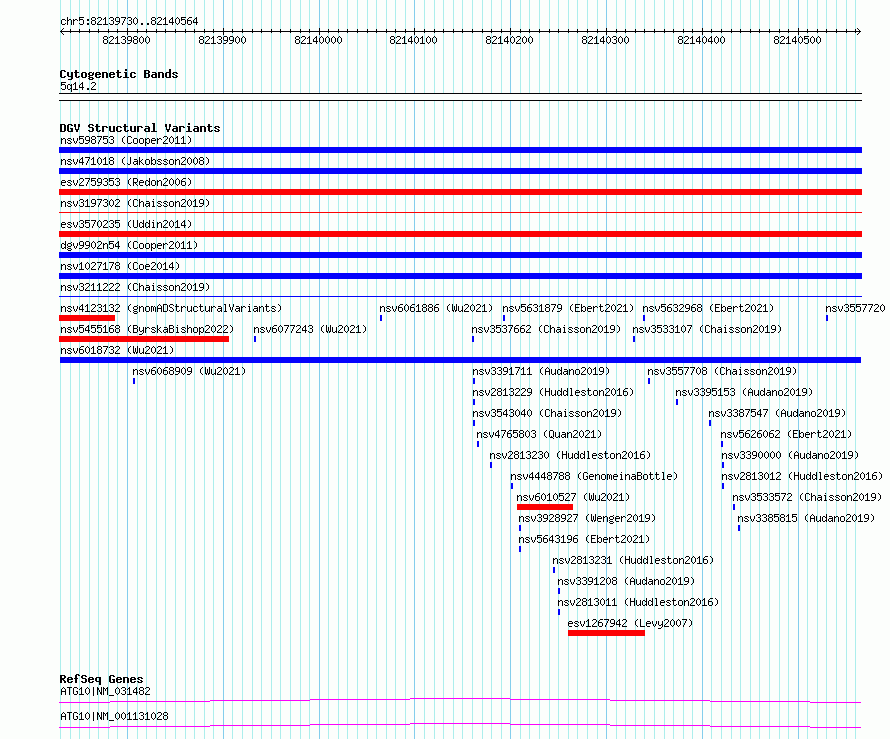The width and height of the screenshot is (890, 739).
Task: Open nsv6010527 (Wu2021) label
Action: 573,497
